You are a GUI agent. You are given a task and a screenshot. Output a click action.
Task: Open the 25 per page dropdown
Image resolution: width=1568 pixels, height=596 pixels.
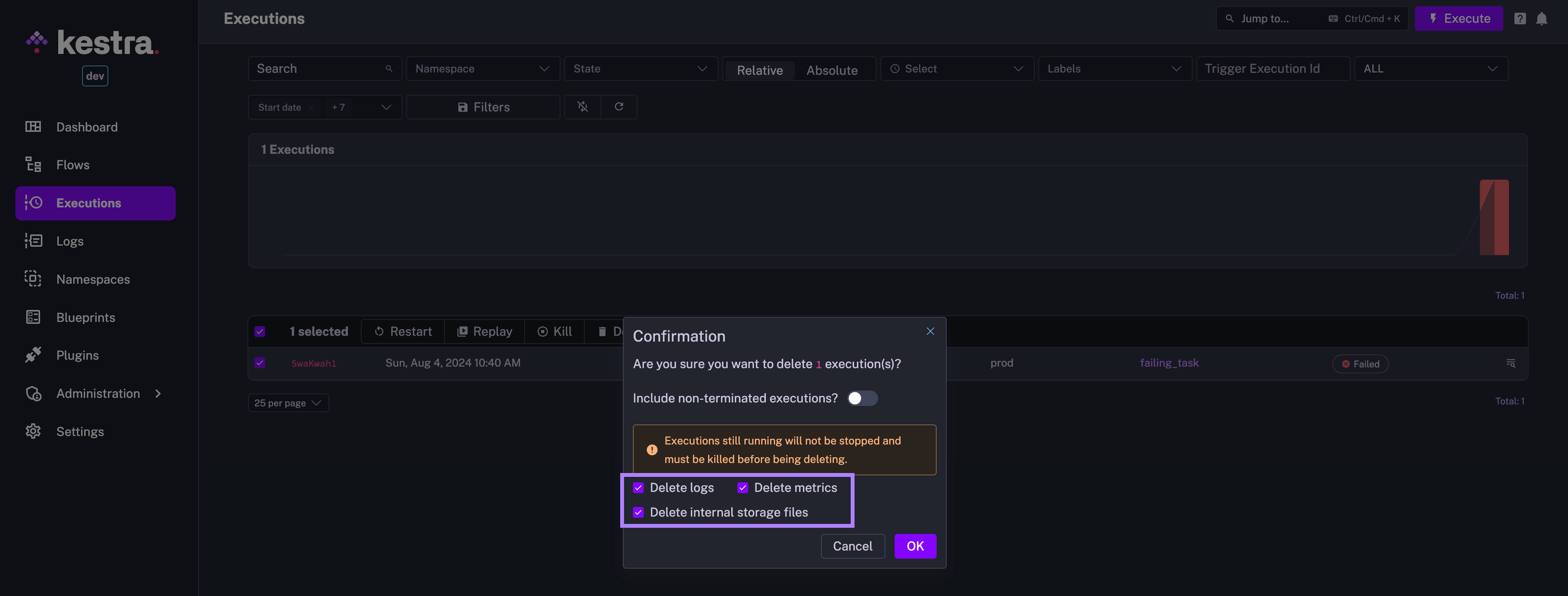(288, 403)
